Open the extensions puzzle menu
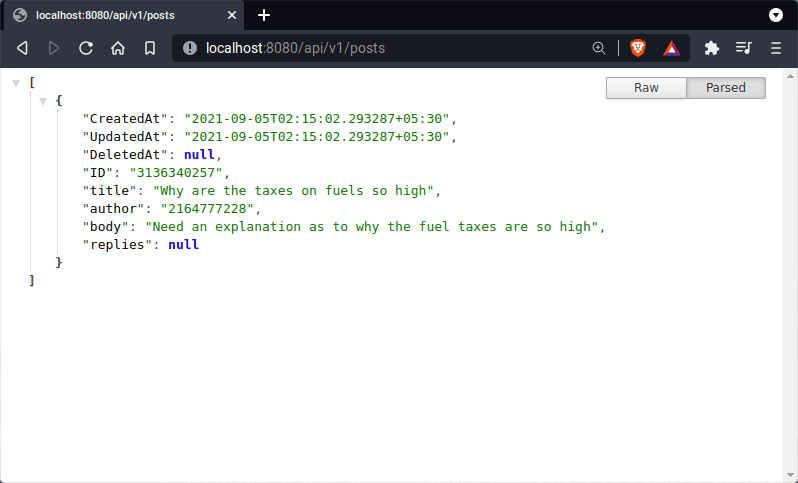 click(x=712, y=48)
